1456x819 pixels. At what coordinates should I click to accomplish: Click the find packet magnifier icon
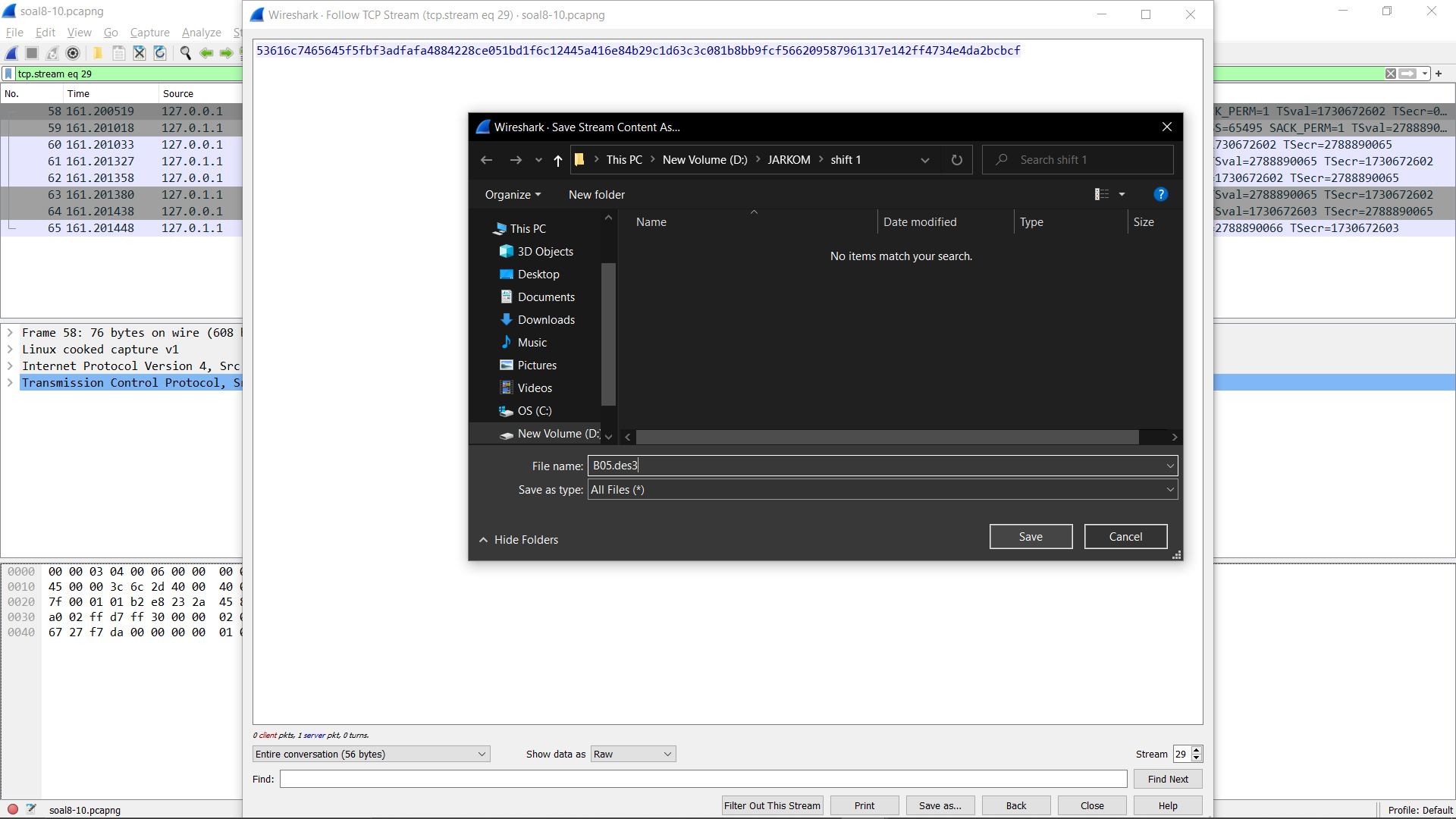click(185, 53)
